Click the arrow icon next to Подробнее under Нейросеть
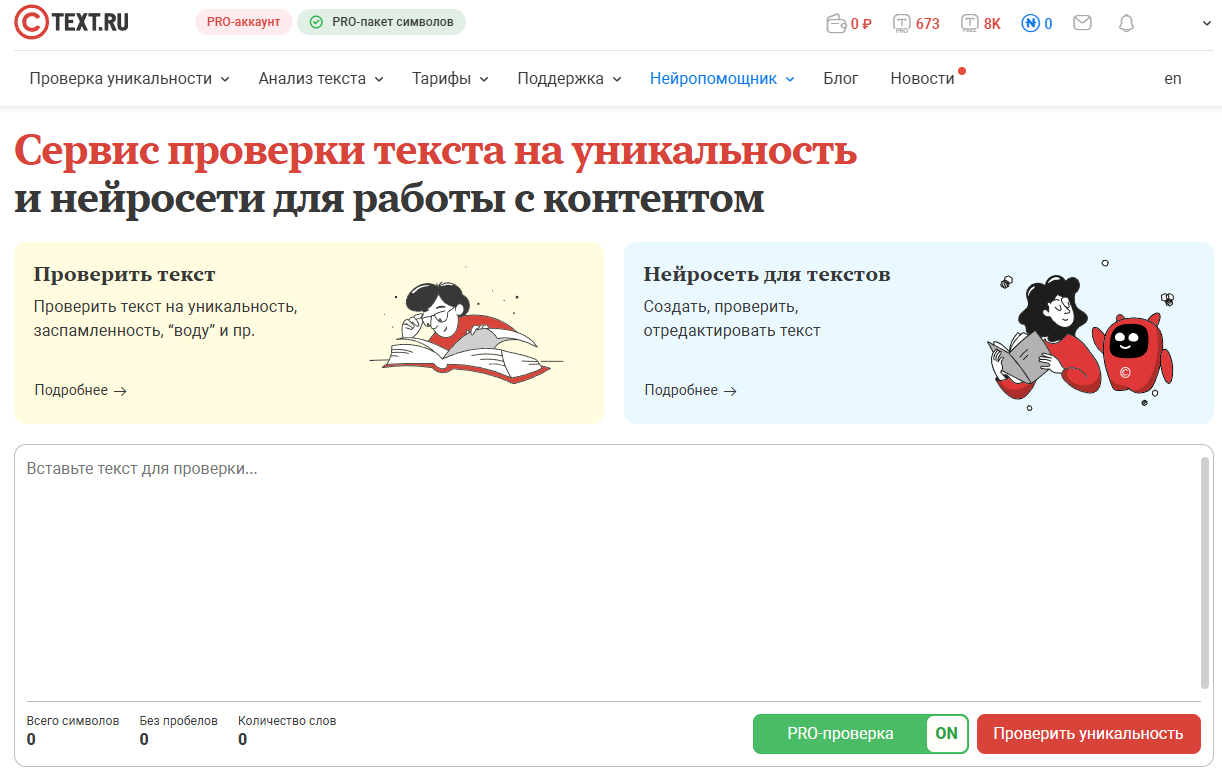This screenshot has width=1222, height=775. click(732, 391)
